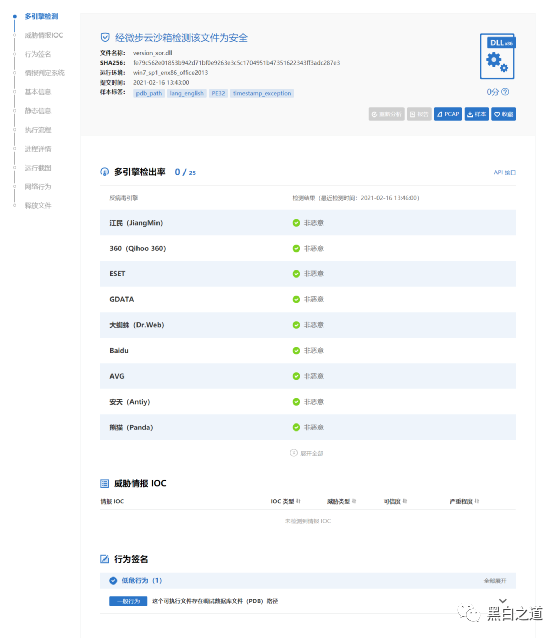560x638 pixels.
Task: Click the 行为签名 section edit icon
Action: [x=105, y=559]
